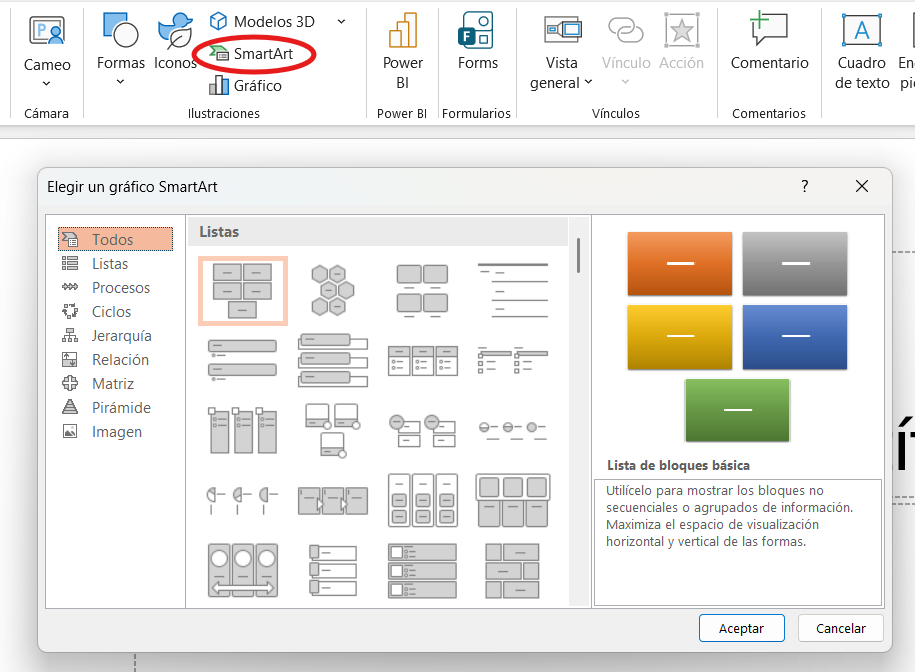Screen dimensions: 915x672
Task: Expand the Modelos 3D dropdown arrow
Action: pos(341,22)
